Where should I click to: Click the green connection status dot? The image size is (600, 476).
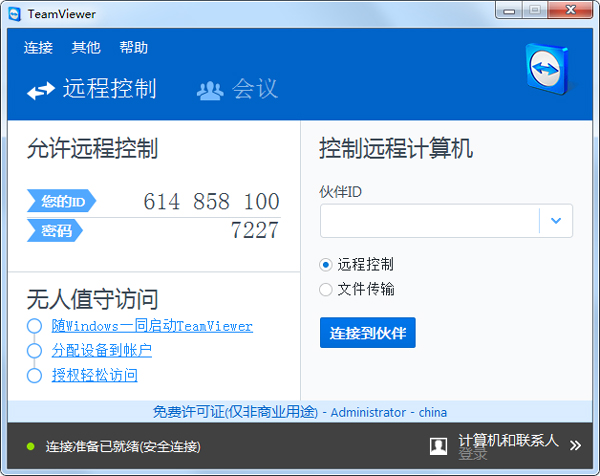[31, 446]
